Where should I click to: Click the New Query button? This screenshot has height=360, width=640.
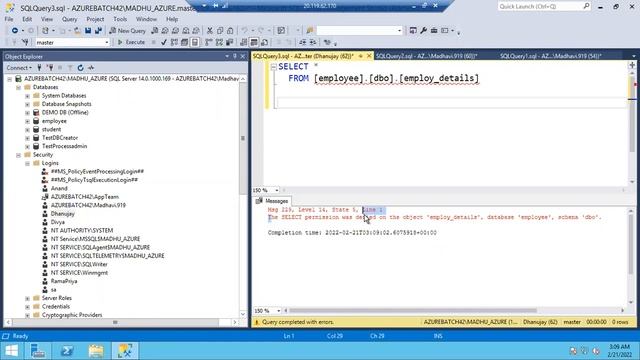[x=127, y=31]
